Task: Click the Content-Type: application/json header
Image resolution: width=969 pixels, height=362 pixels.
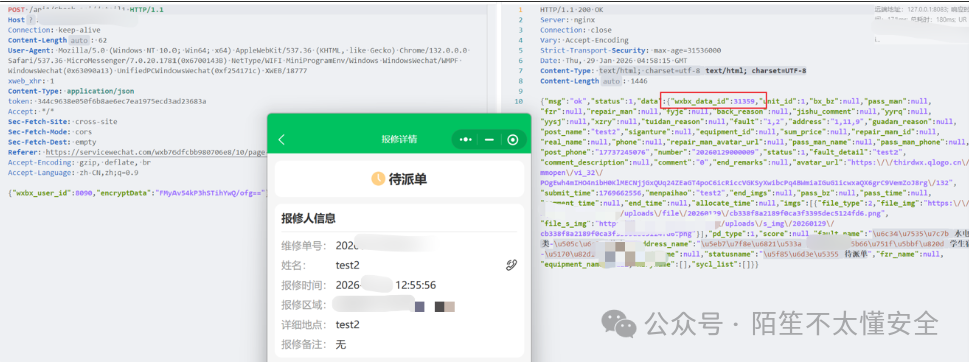Action: (70, 91)
